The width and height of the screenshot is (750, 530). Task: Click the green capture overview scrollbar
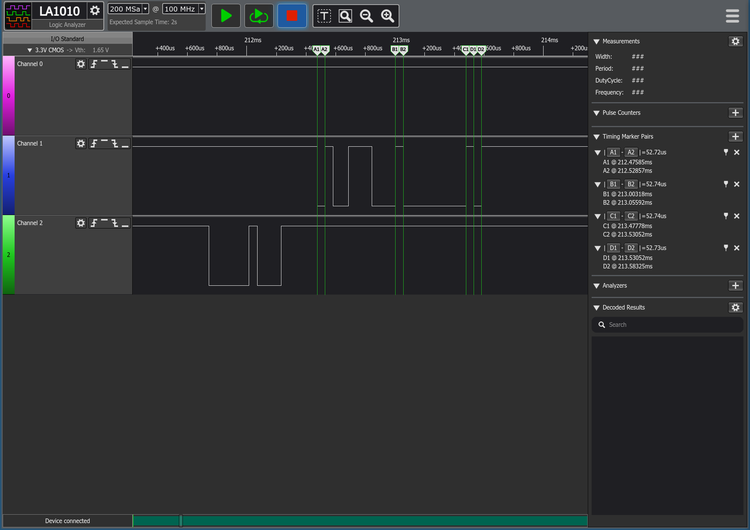coord(360,520)
